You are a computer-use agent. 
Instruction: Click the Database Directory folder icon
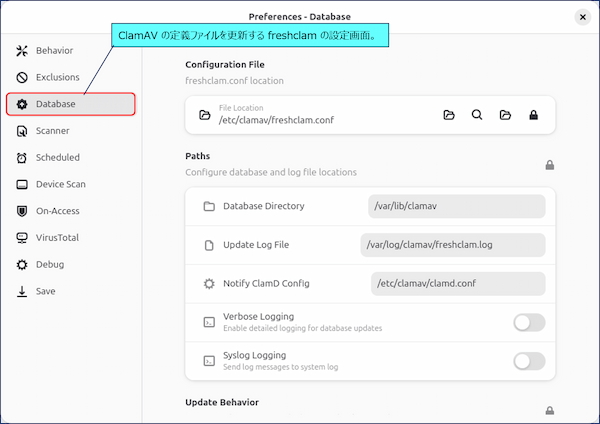click(x=209, y=206)
